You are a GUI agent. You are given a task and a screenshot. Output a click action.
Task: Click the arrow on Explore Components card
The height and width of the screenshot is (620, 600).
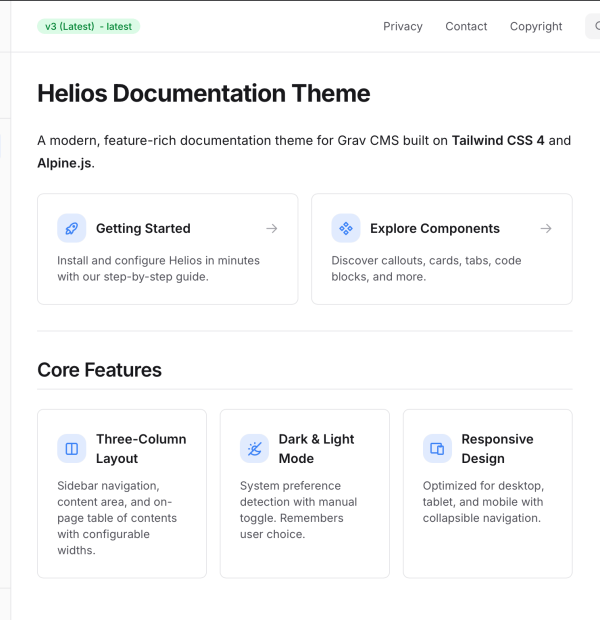545,228
